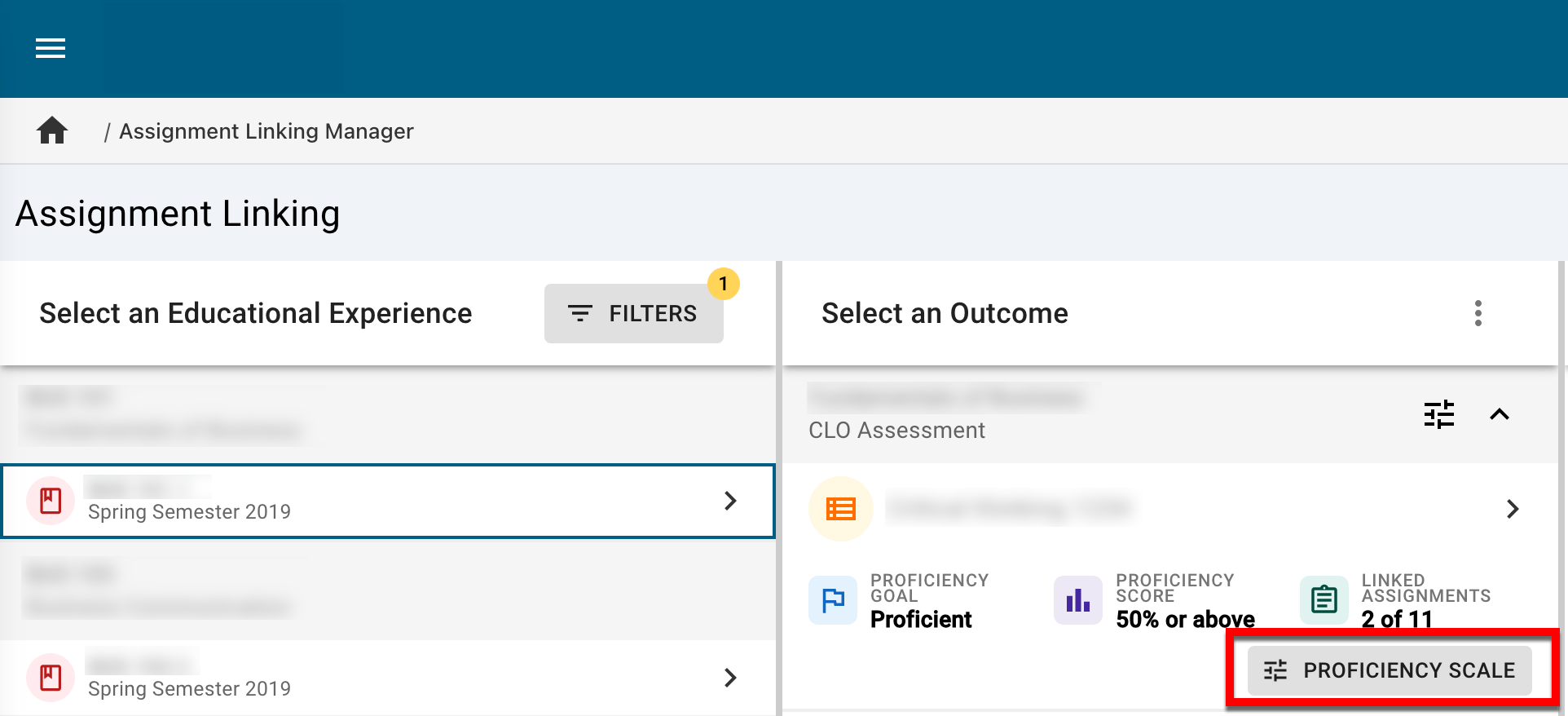
Task: Open the selected Spring Semester 2019 chevron
Action: [730, 501]
